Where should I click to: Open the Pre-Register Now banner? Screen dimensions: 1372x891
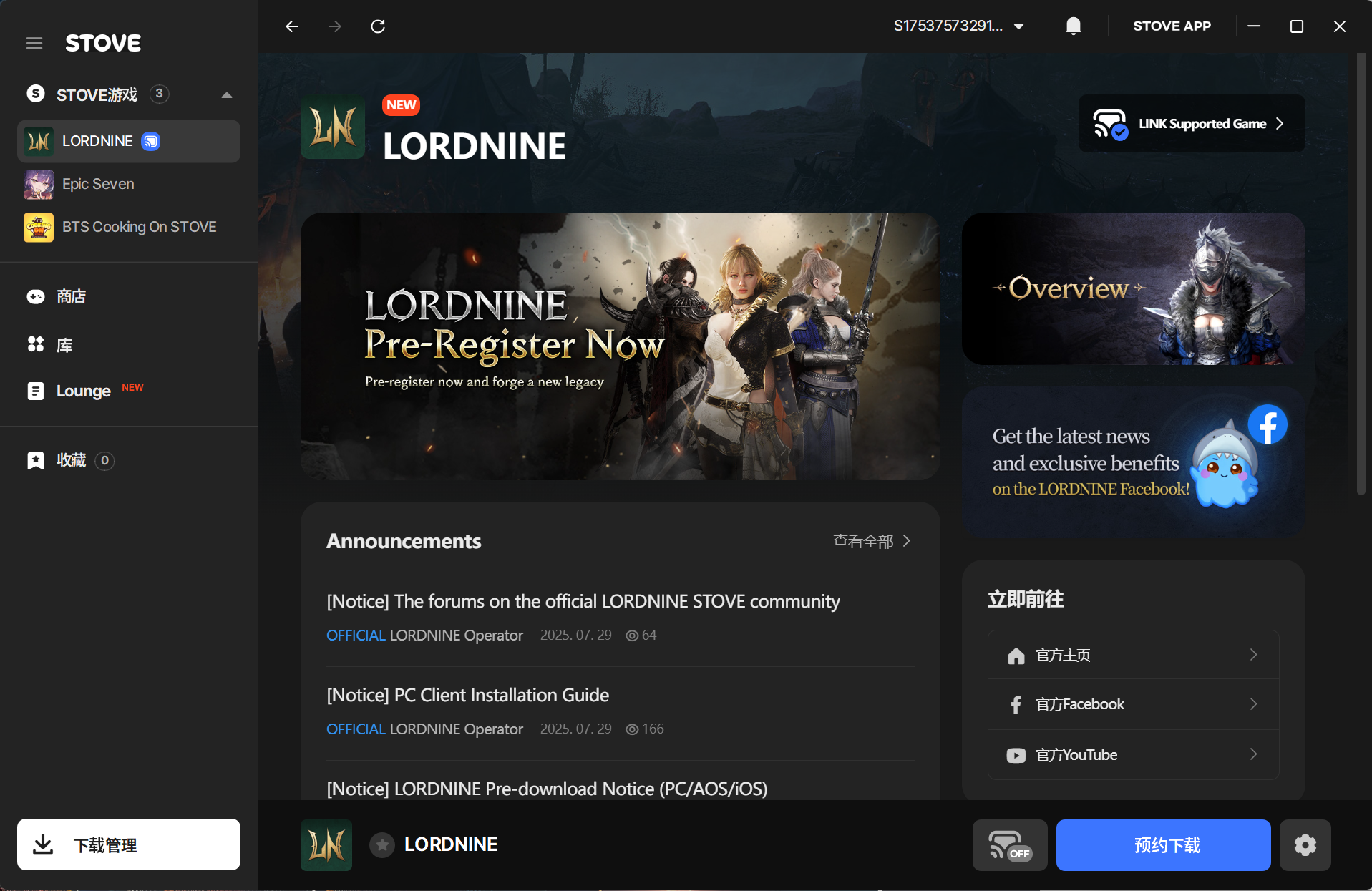click(x=621, y=346)
